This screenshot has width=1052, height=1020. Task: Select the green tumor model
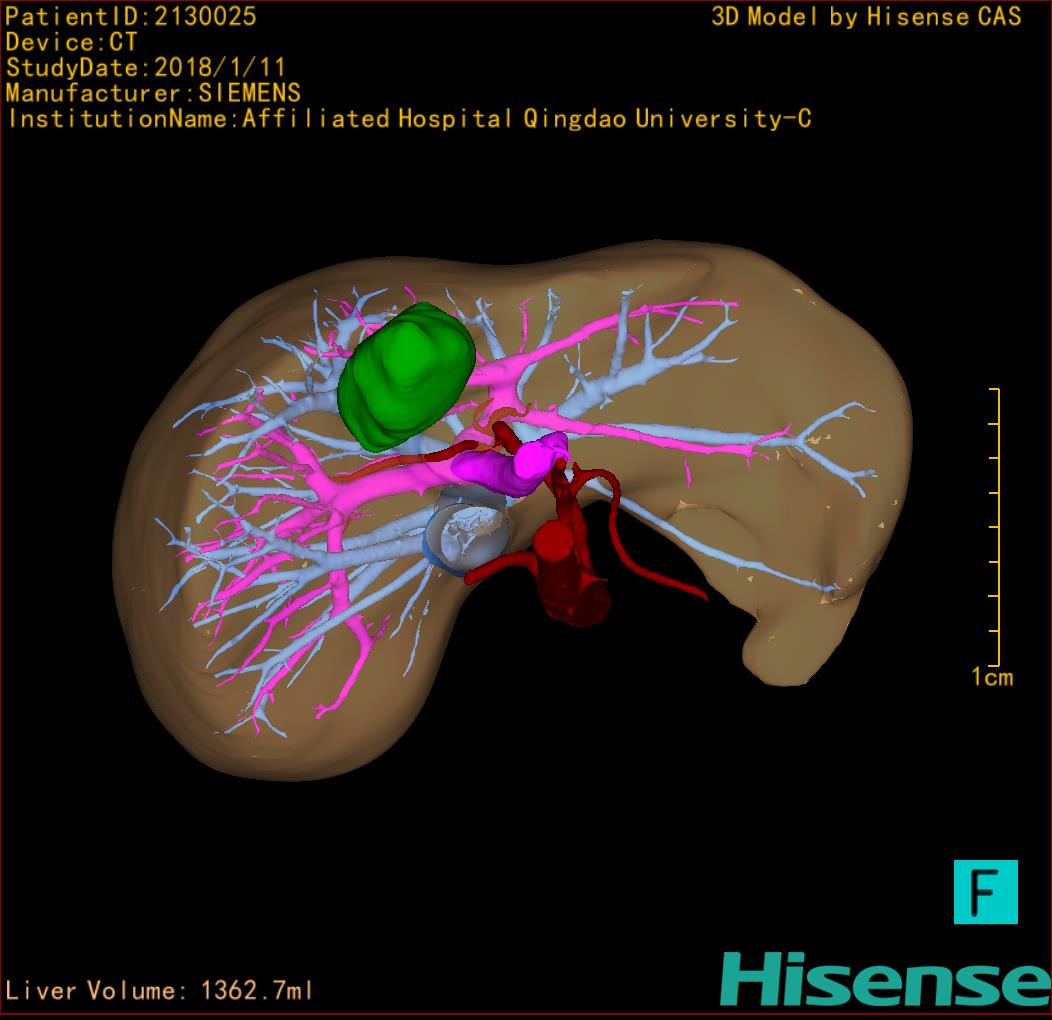(x=407, y=376)
